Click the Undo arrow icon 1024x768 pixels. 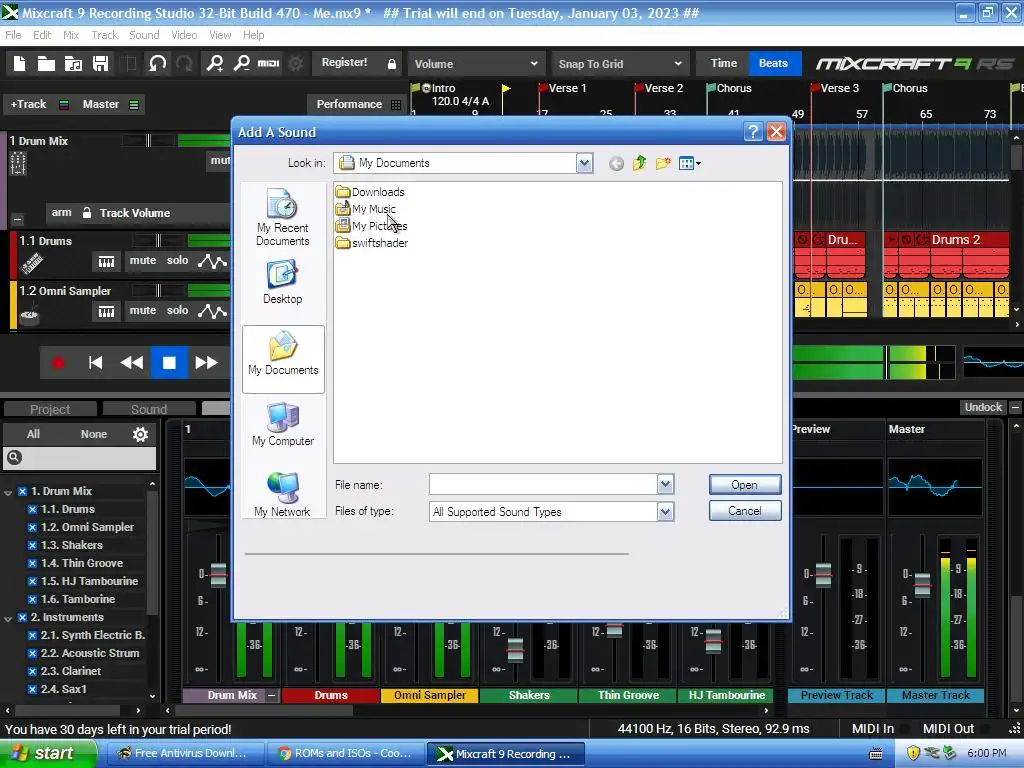pyautogui.click(x=157, y=63)
